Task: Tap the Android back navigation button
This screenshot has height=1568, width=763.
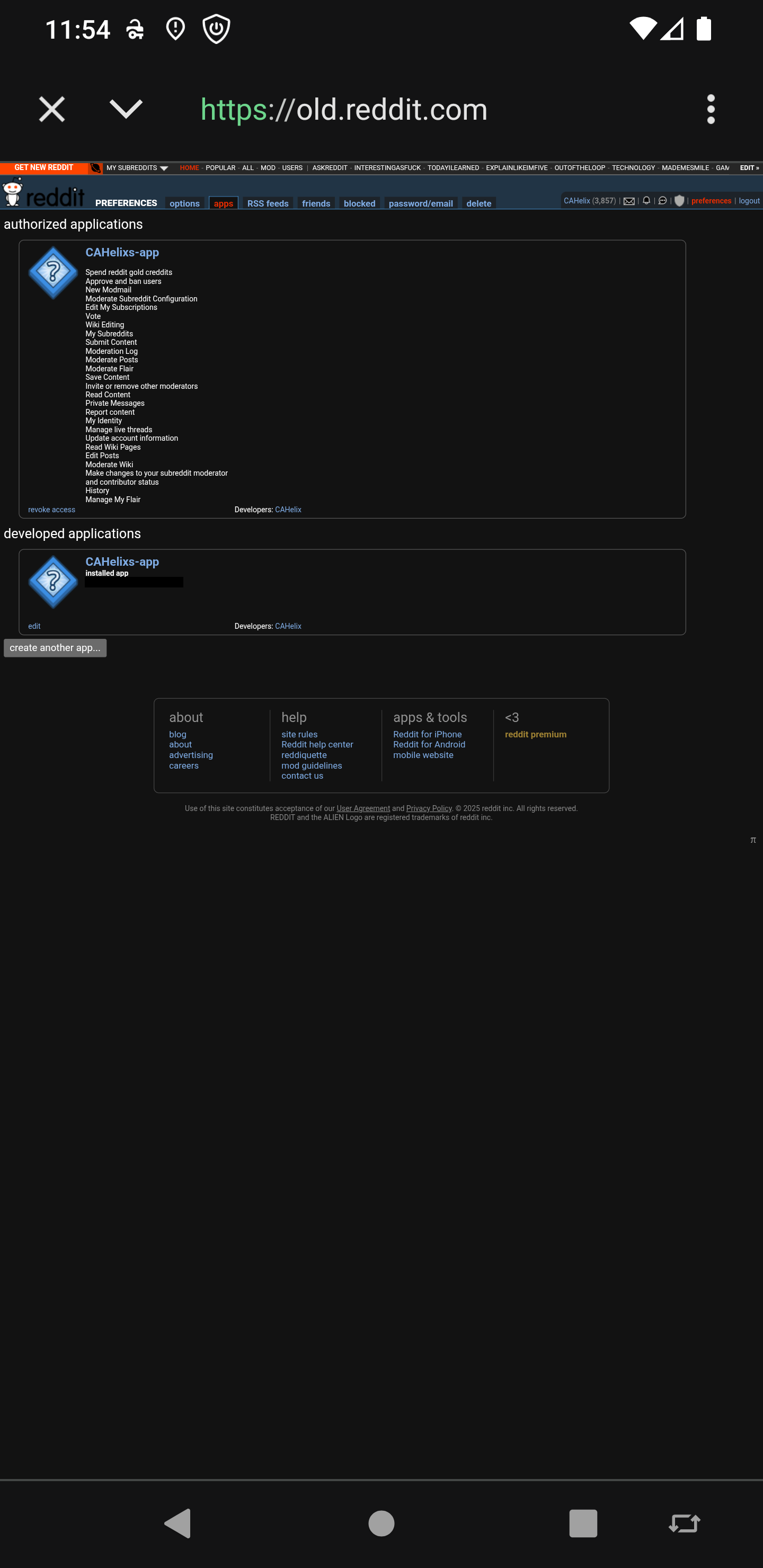Action: [178, 1524]
